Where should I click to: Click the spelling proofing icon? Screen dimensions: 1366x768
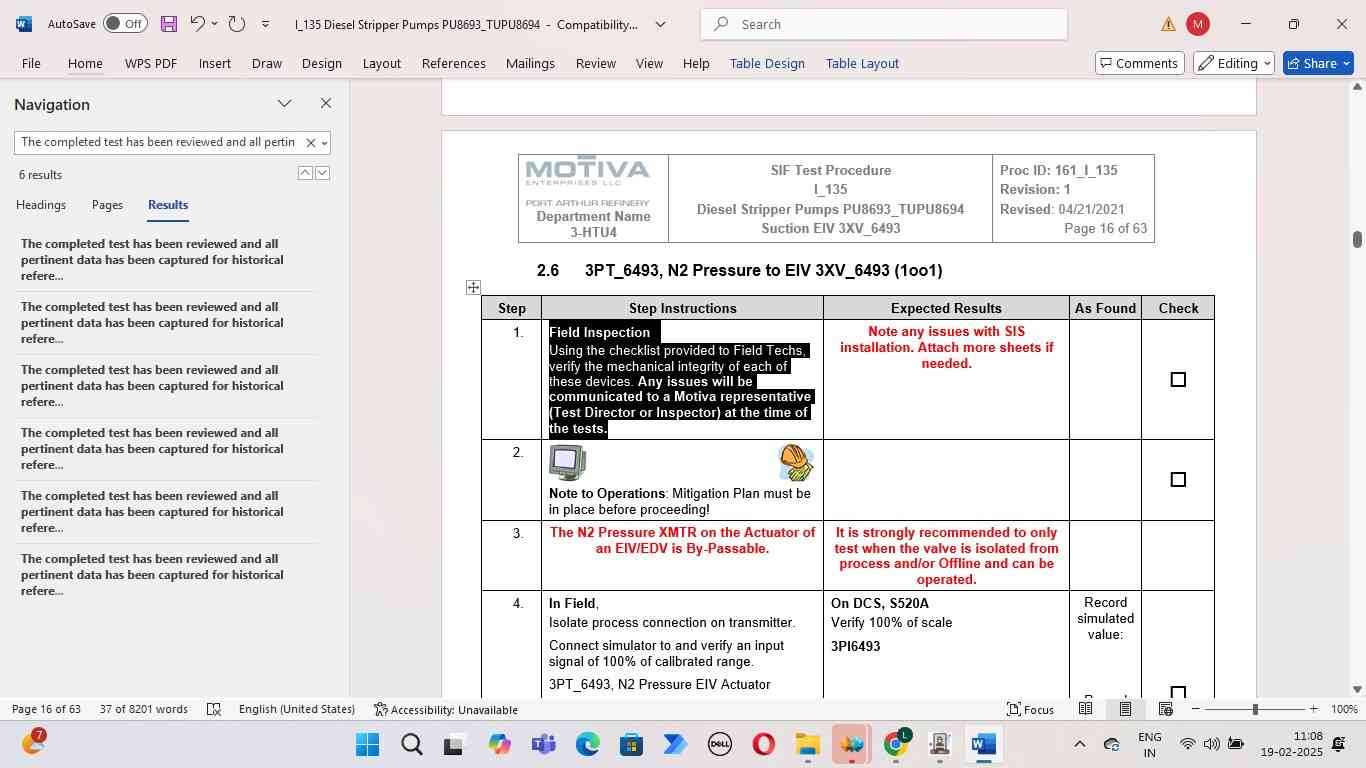point(213,709)
